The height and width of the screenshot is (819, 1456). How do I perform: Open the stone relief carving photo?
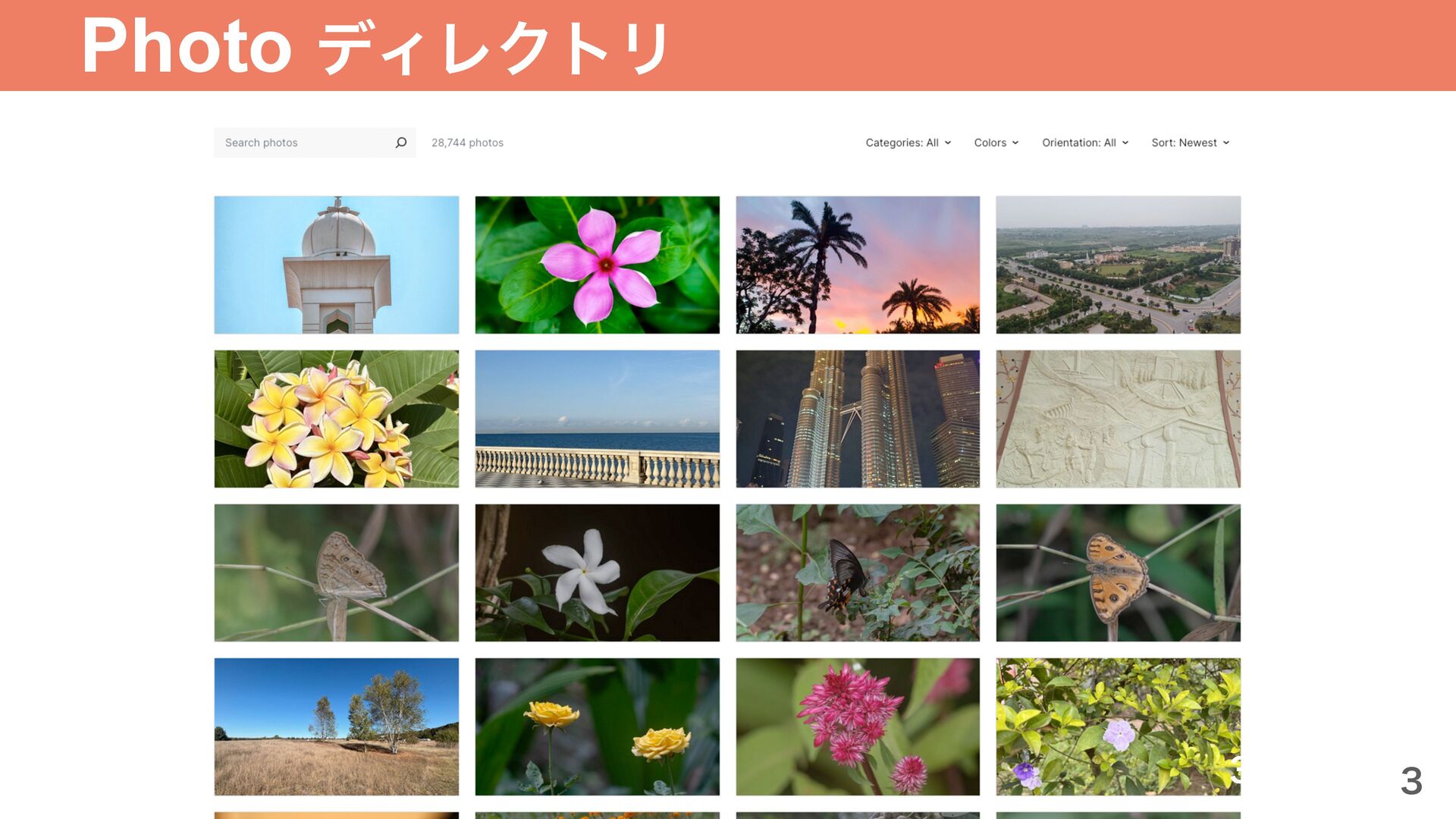click(x=1118, y=419)
